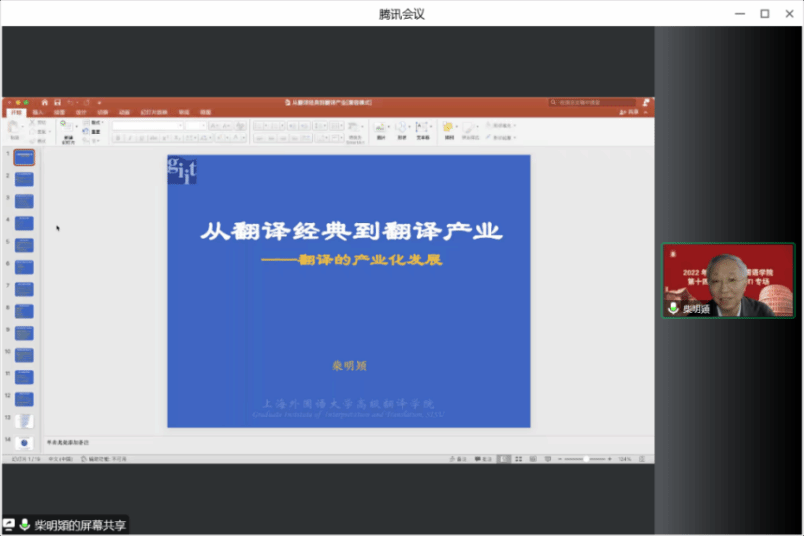This screenshot has width=804, height=536.
Task: Switch to slide sorter view icon
Action: 519,459
